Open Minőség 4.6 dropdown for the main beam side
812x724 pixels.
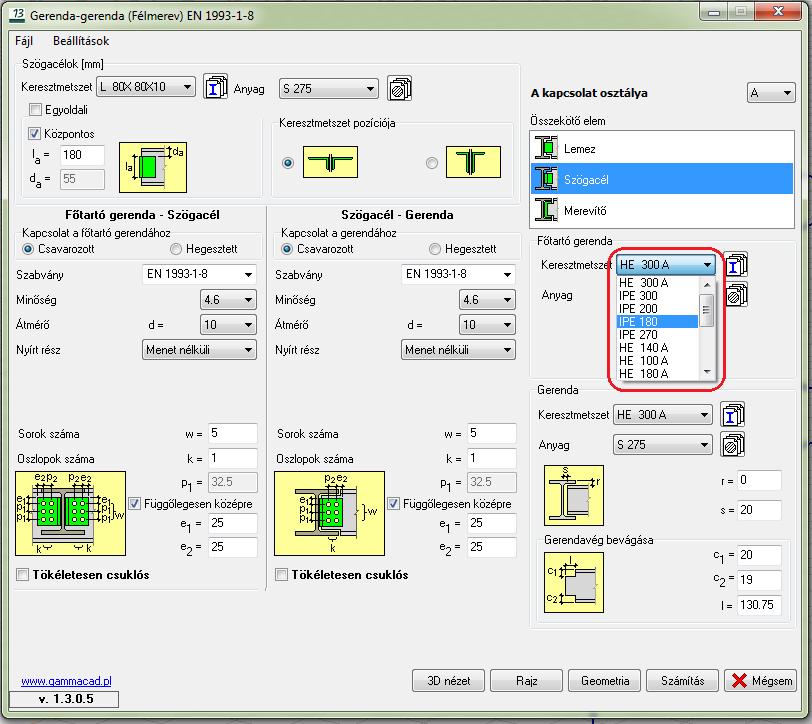coord(228,300)
